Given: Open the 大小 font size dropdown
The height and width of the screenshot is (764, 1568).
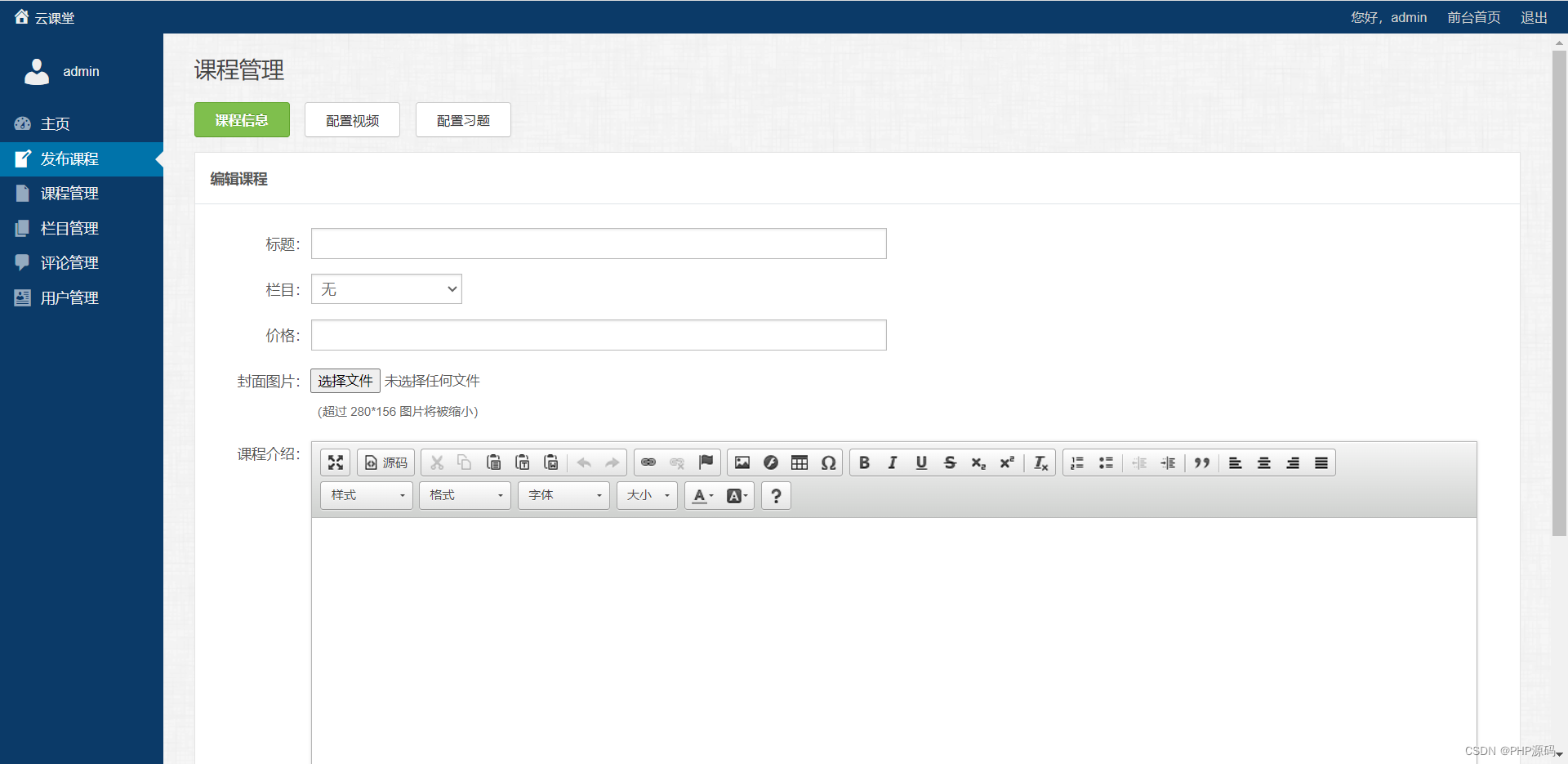Looking at the screenshot, I should point(648,495).
